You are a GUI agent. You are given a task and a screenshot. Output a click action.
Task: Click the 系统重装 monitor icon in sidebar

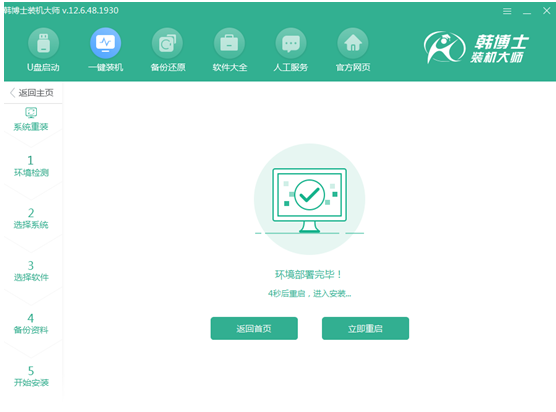tap(31, 112)
